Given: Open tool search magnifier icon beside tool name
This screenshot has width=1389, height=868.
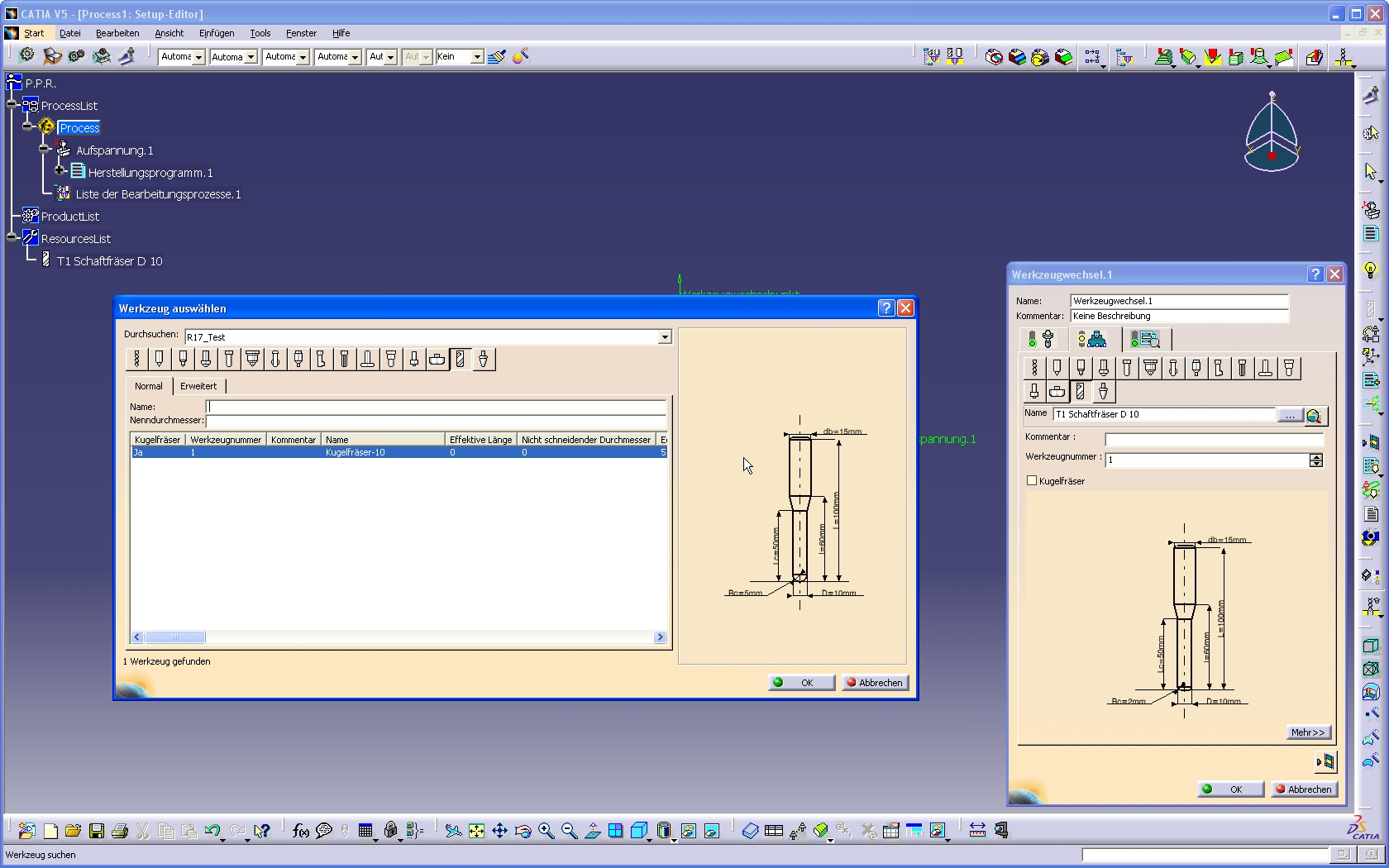Looking at the screenshot, I should (1315, 415).
